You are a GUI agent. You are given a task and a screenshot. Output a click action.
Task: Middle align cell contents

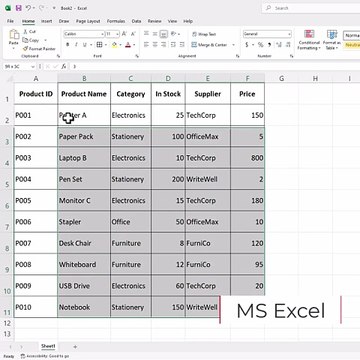pos(155,34)
